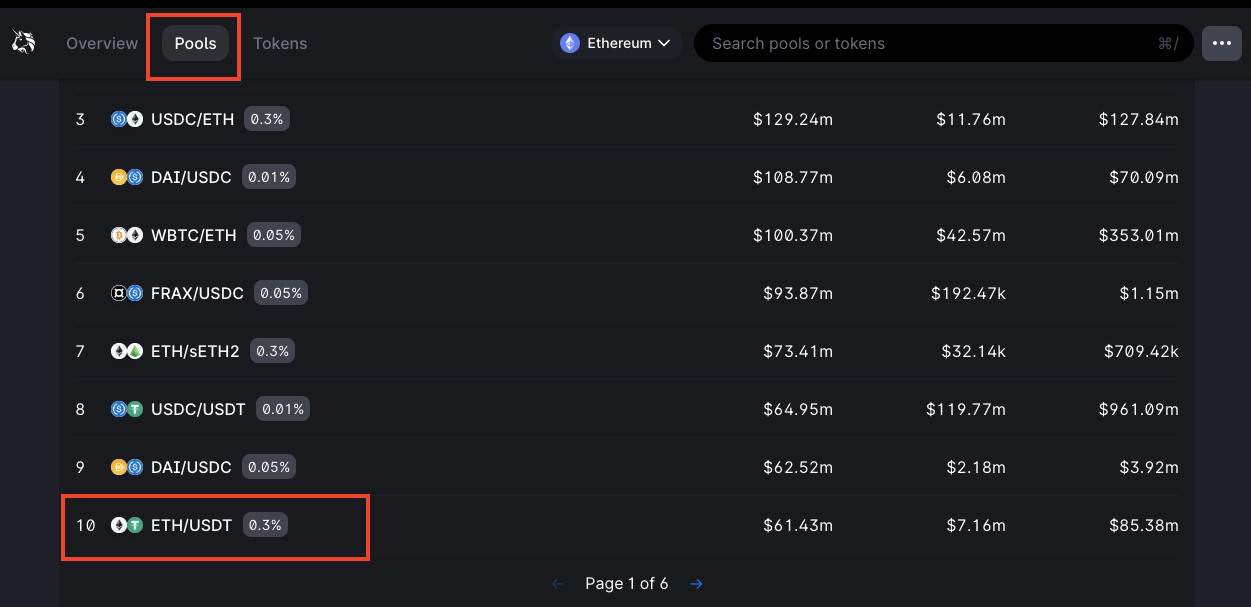Open the three-dots more menu
Viewport: 1251px width, 607px height.
pos(1221,44)
